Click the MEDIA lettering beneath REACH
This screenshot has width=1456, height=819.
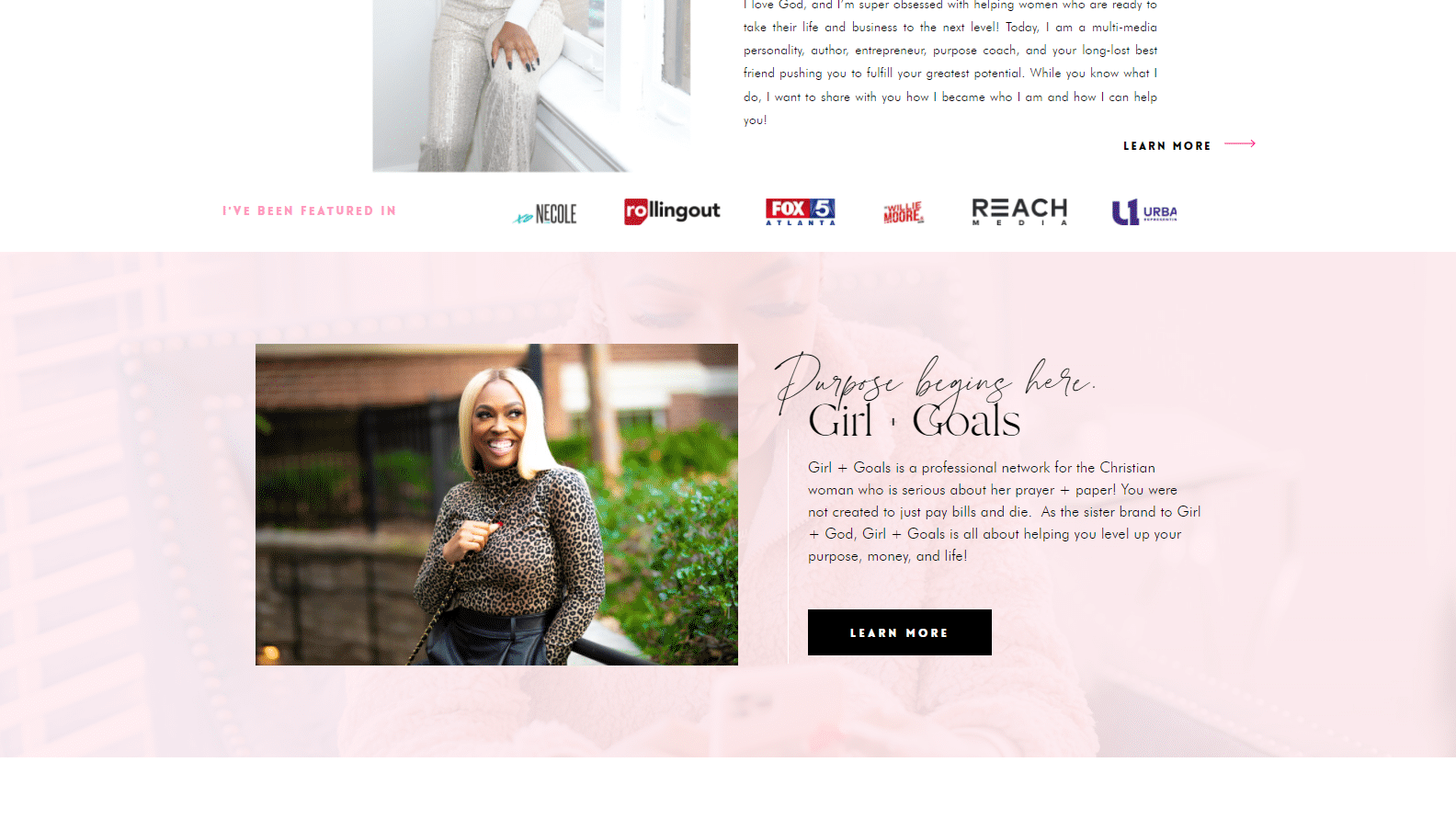[x=1019, y=222]
